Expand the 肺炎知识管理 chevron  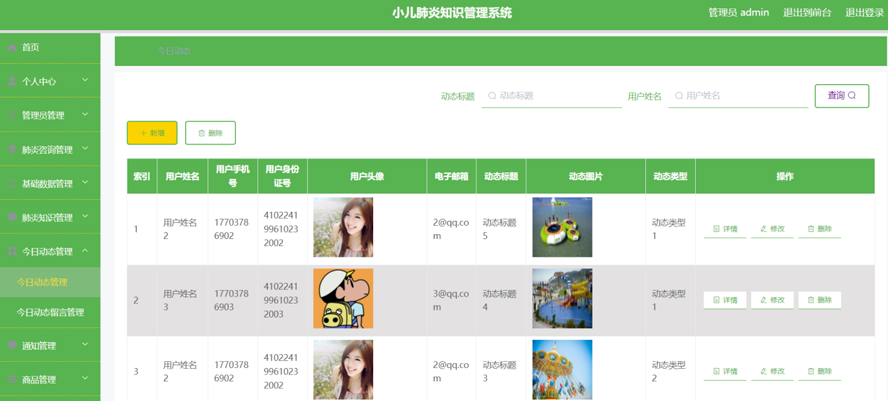coord(85,216)
